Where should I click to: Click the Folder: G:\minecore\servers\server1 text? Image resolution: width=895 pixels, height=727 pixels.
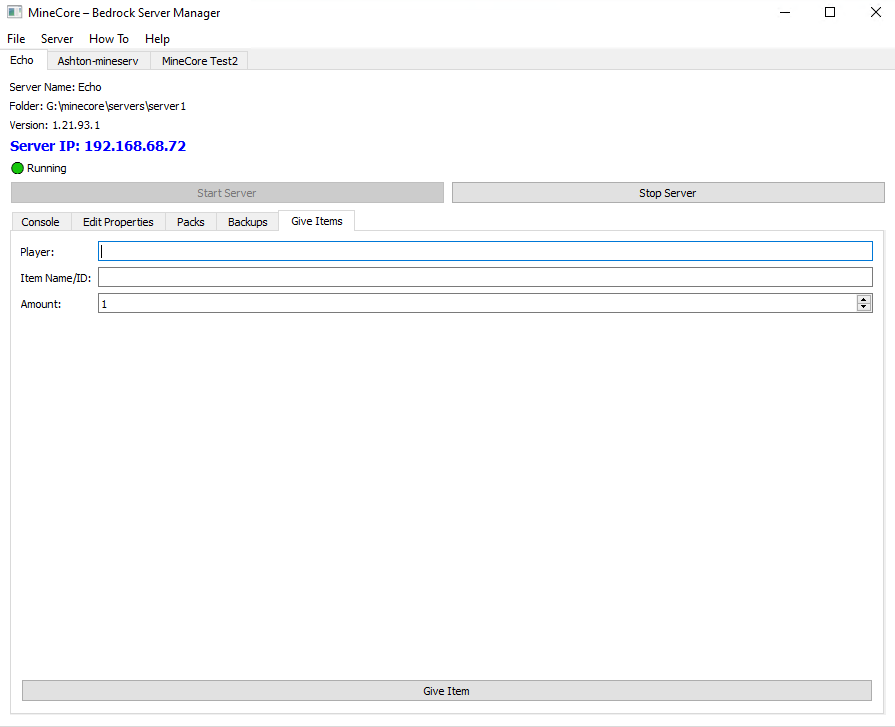coord(98,106)
